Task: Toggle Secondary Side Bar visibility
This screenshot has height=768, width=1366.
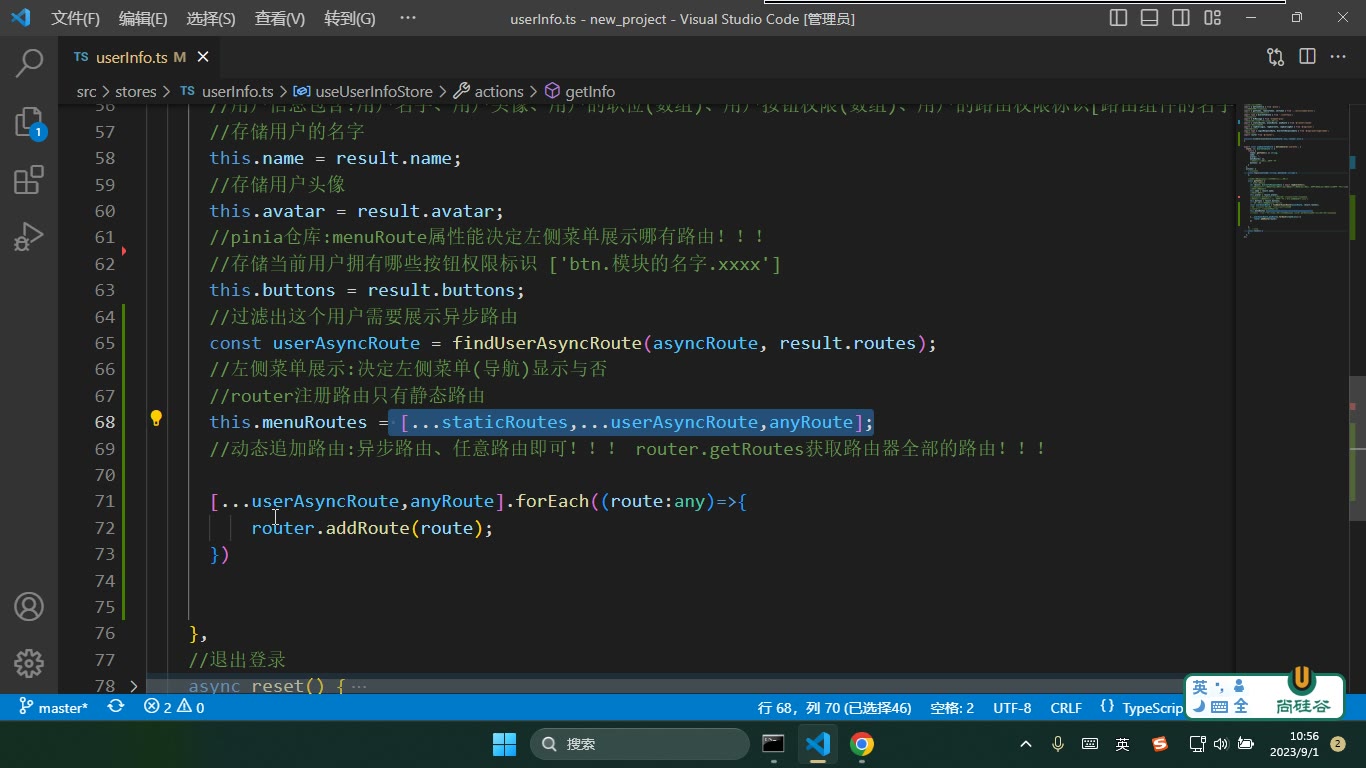Action: tap(1181, 18)
